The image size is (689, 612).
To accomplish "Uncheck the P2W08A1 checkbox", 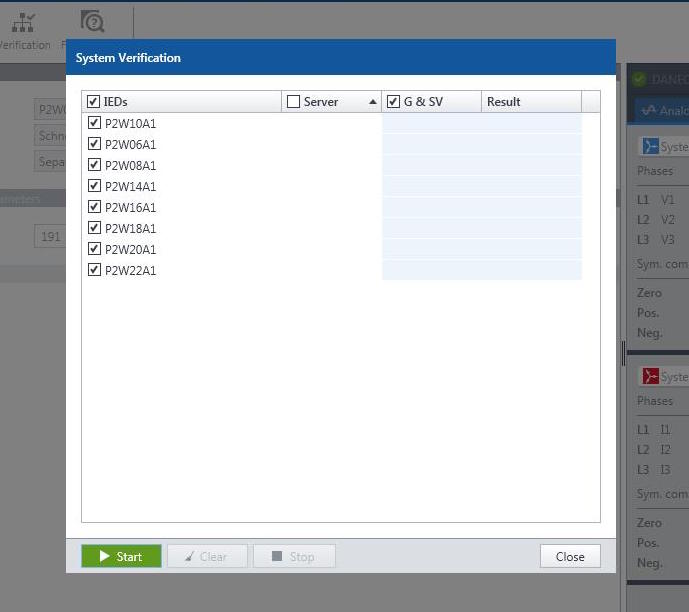I will 94,165.
